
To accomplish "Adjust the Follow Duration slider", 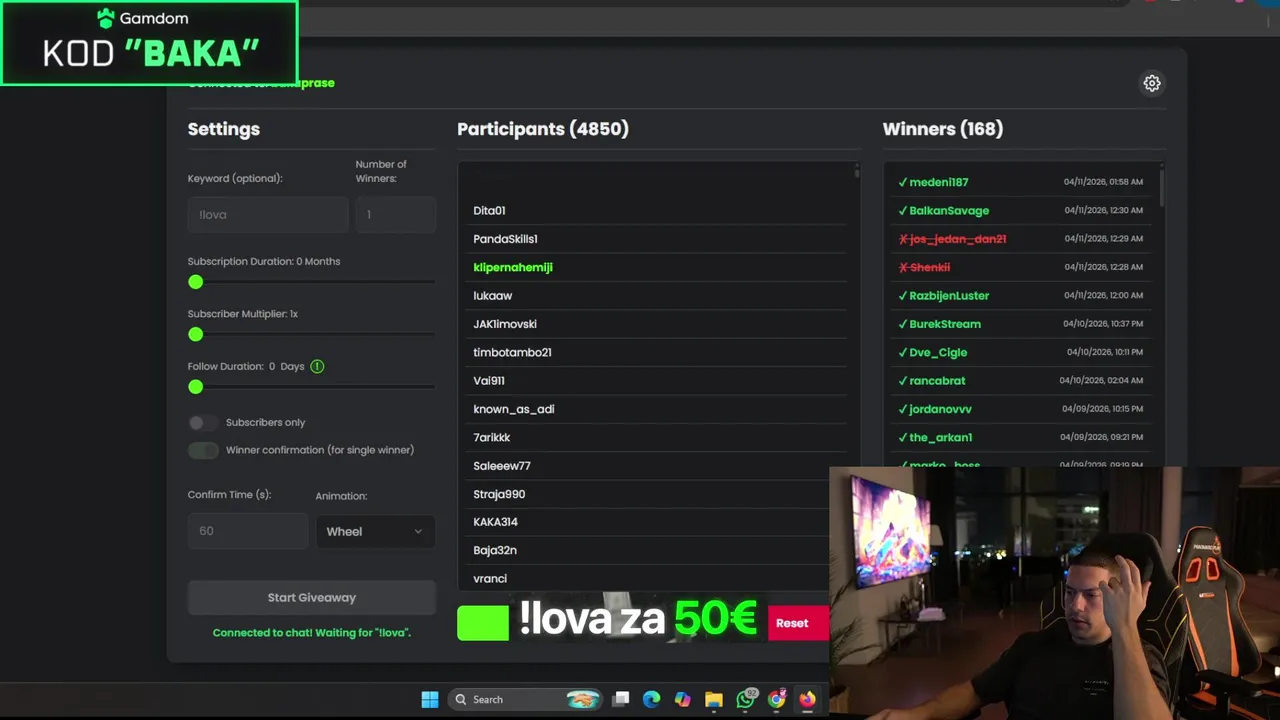I will 196,386.
